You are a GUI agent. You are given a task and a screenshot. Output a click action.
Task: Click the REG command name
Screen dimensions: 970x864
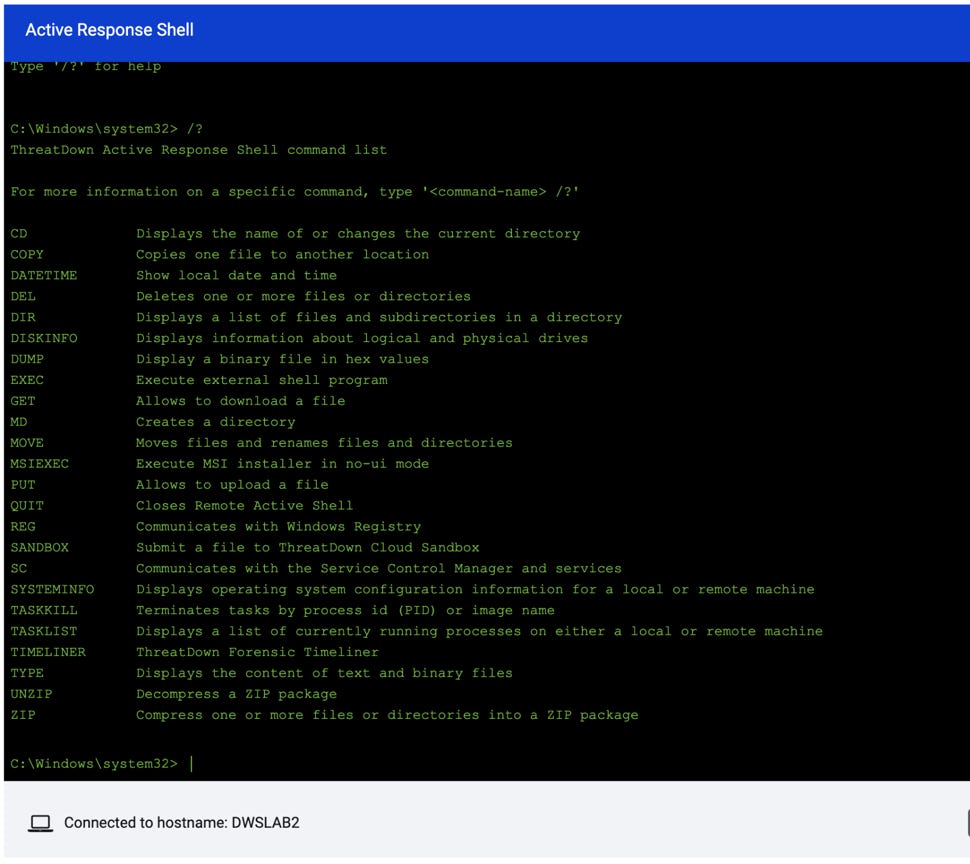[23, 527]
